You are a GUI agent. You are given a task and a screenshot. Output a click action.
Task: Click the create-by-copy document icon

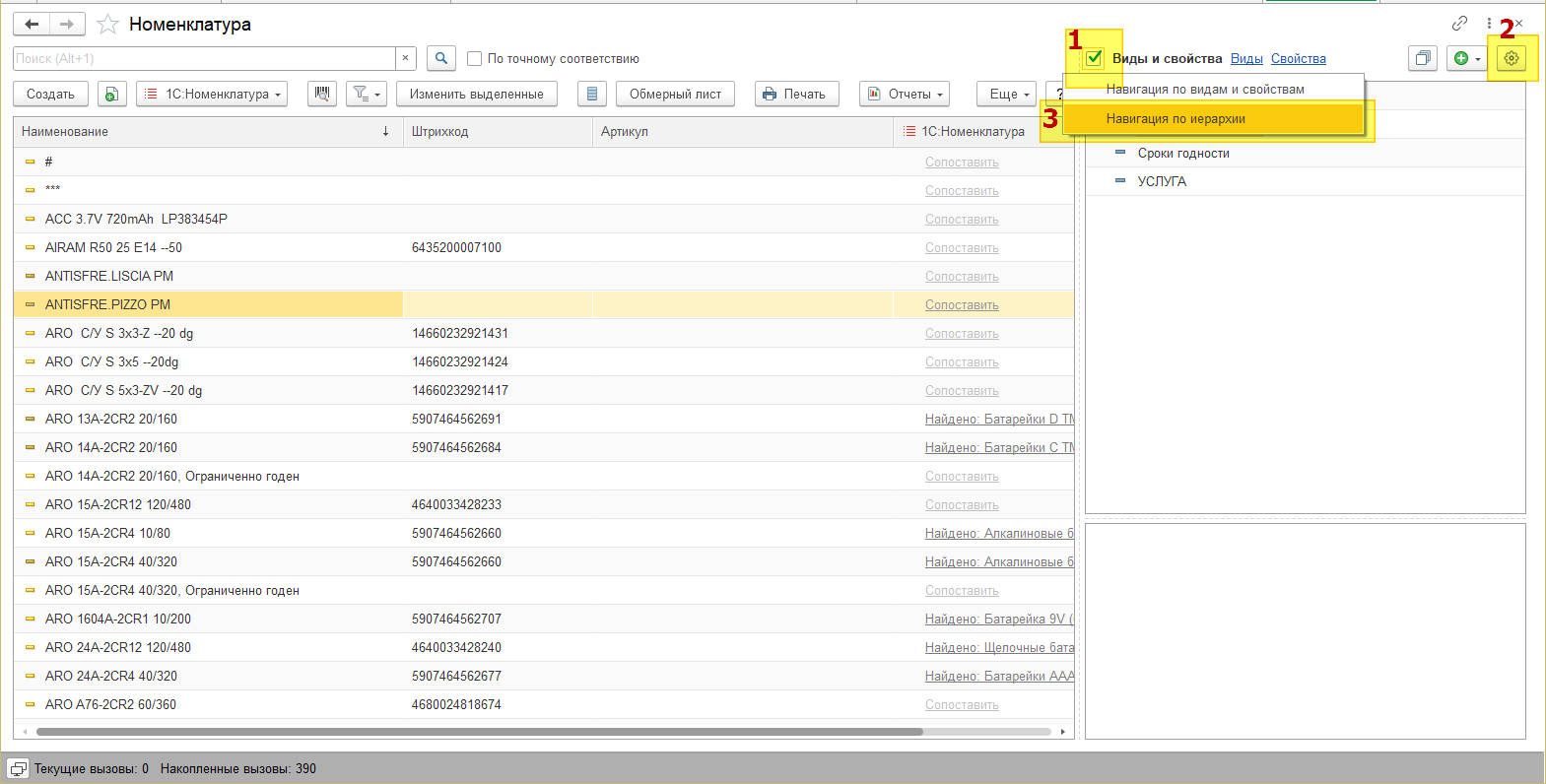[111, 94]
